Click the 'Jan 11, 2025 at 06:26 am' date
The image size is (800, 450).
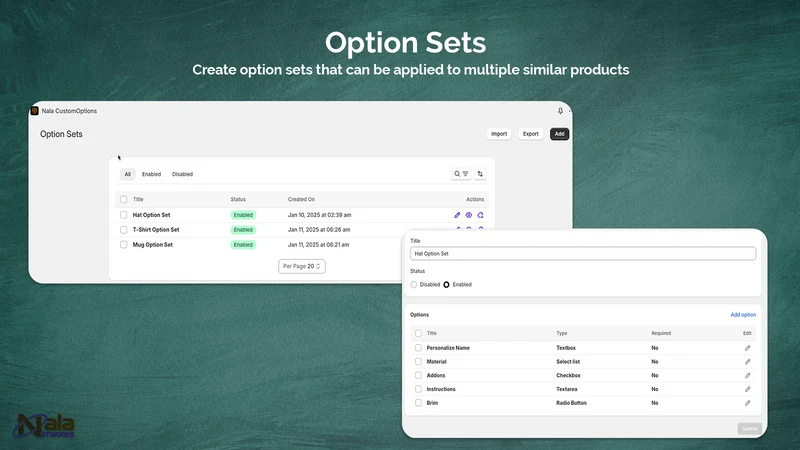tap(319, 230)
